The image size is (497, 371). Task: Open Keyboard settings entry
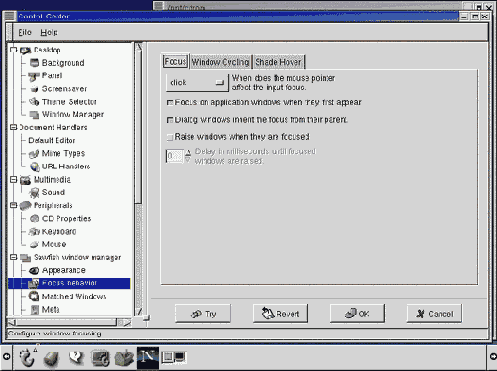click(59, 231)
